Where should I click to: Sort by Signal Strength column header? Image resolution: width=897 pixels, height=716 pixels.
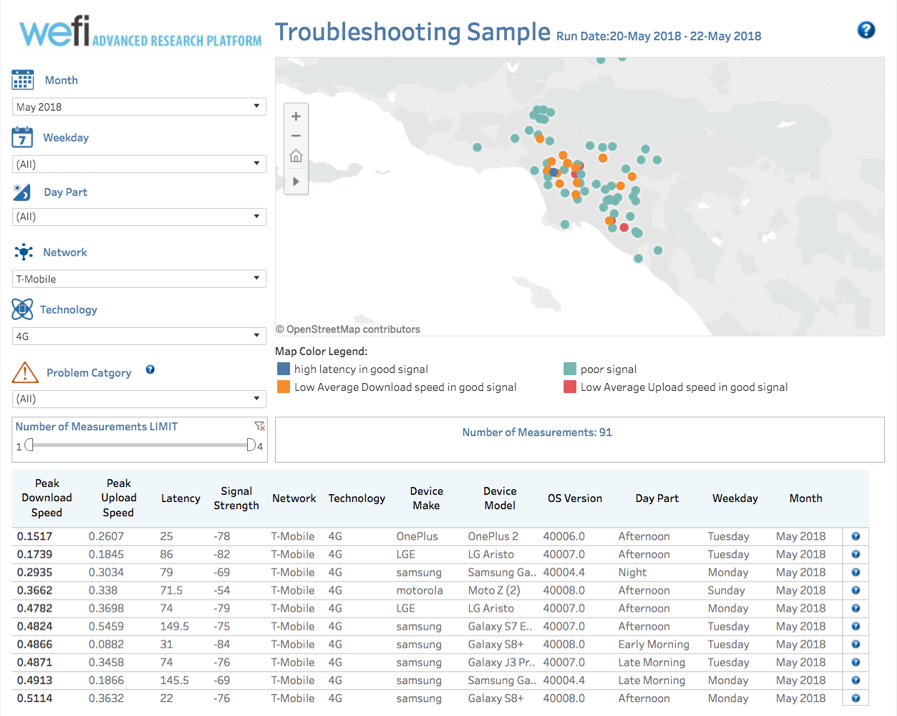point(236,498)
